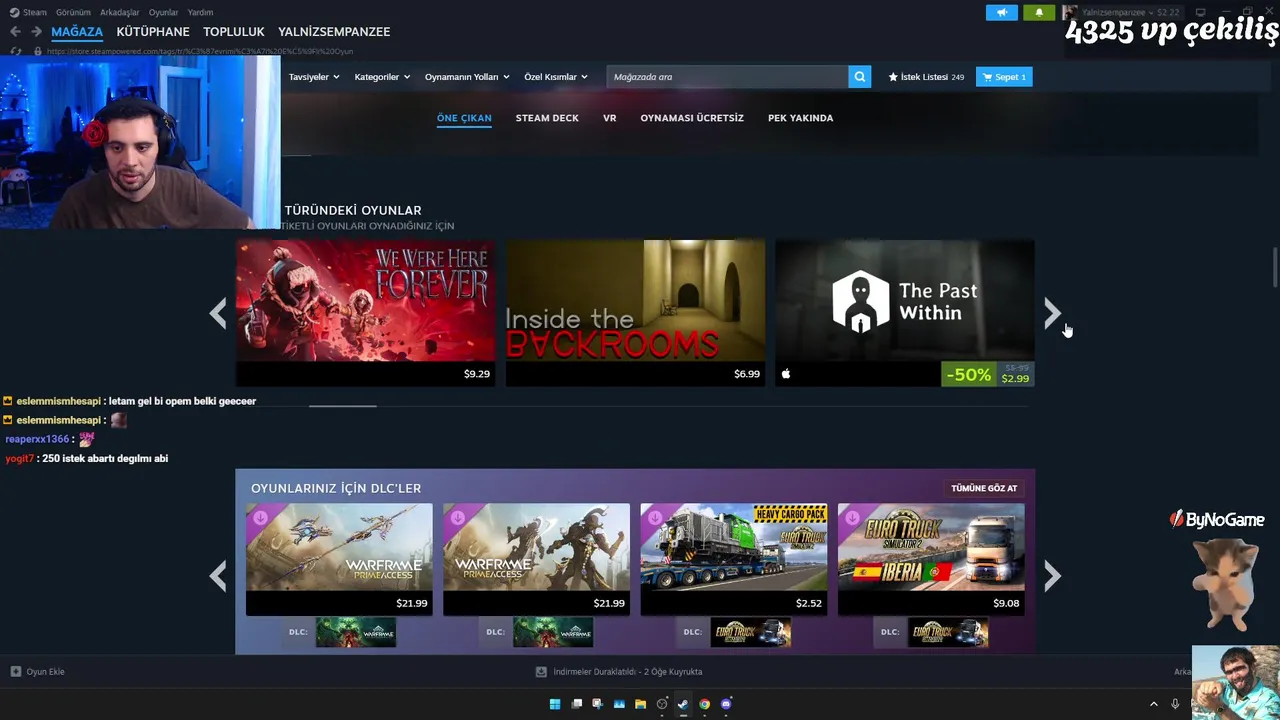This screenshot has width=1280, height=720.
Task: Show previous items in DLC carousel
Action: pos(218,576)
